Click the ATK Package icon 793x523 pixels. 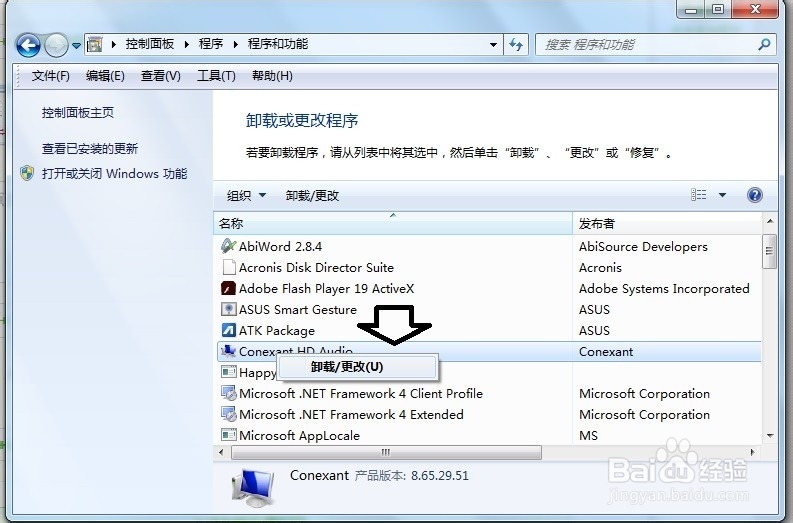(x=229, y=330)
